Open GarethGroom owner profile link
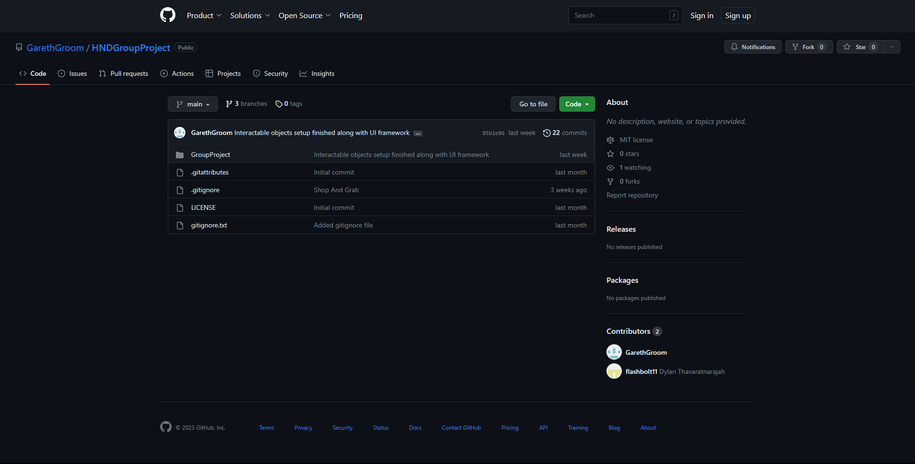This screenshot has width=915, height=464. coord(55,48)
